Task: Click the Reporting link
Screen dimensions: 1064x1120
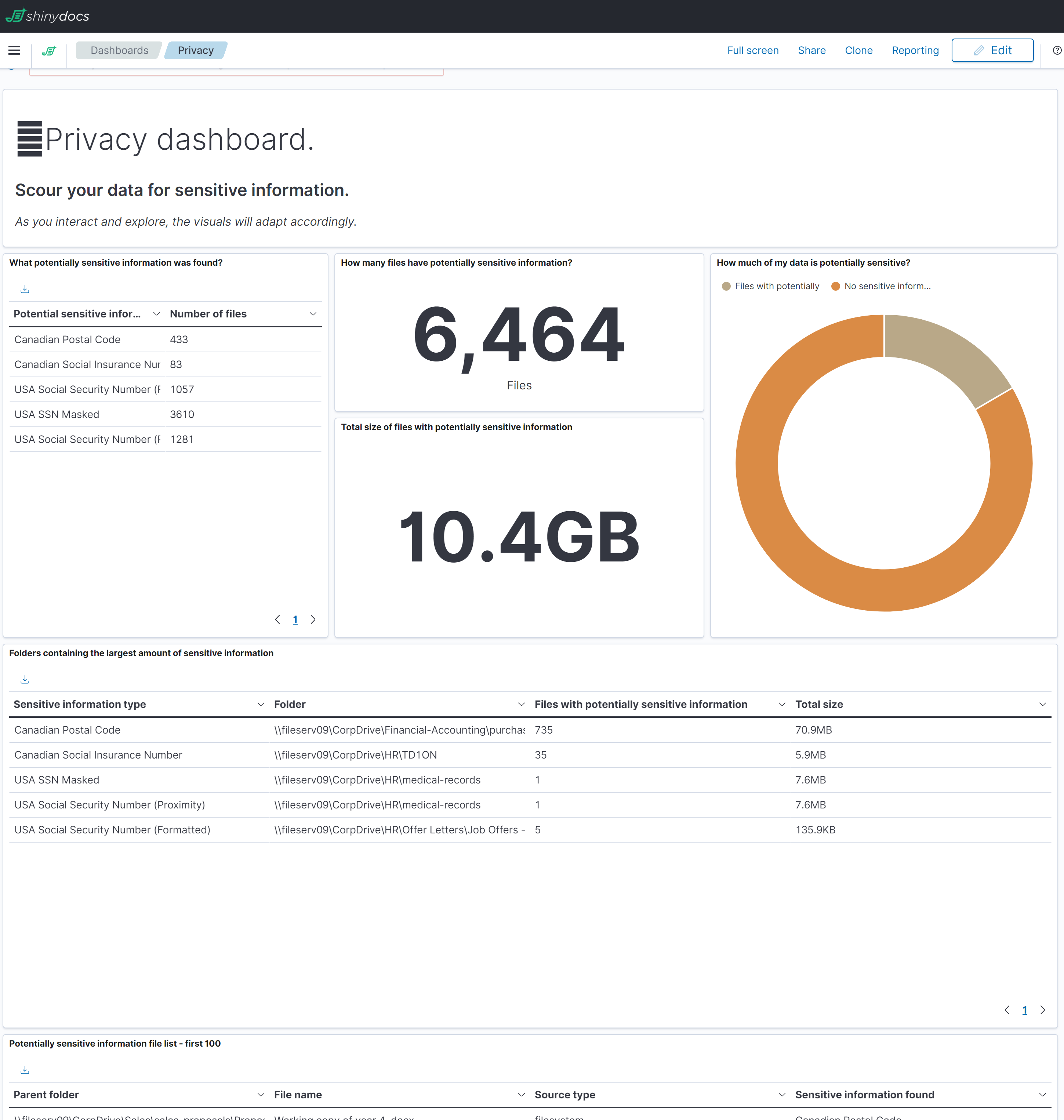Action: pos(915,50)
